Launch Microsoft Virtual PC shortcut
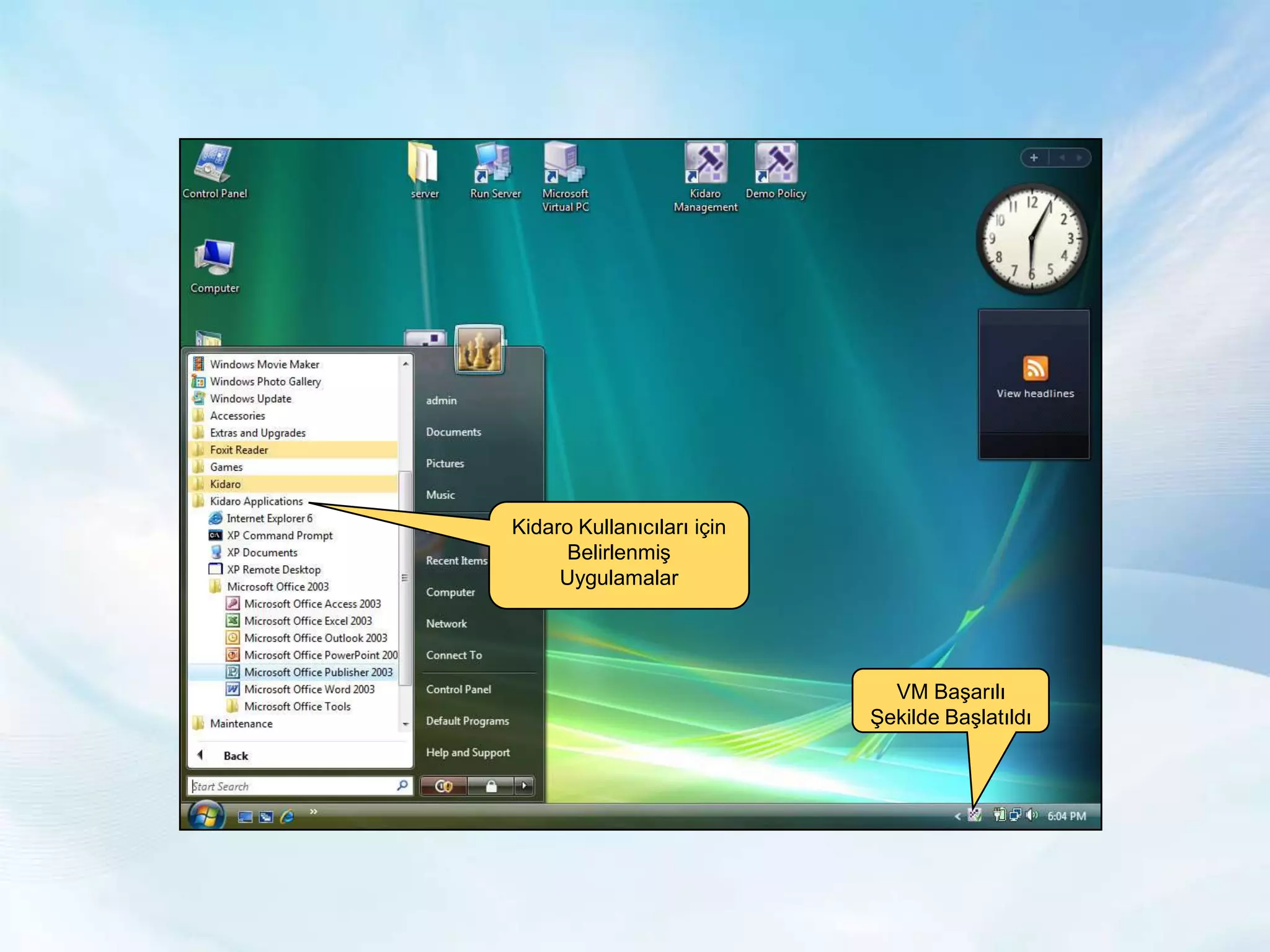The image size is (1270, 952). [x=565, y=178]
